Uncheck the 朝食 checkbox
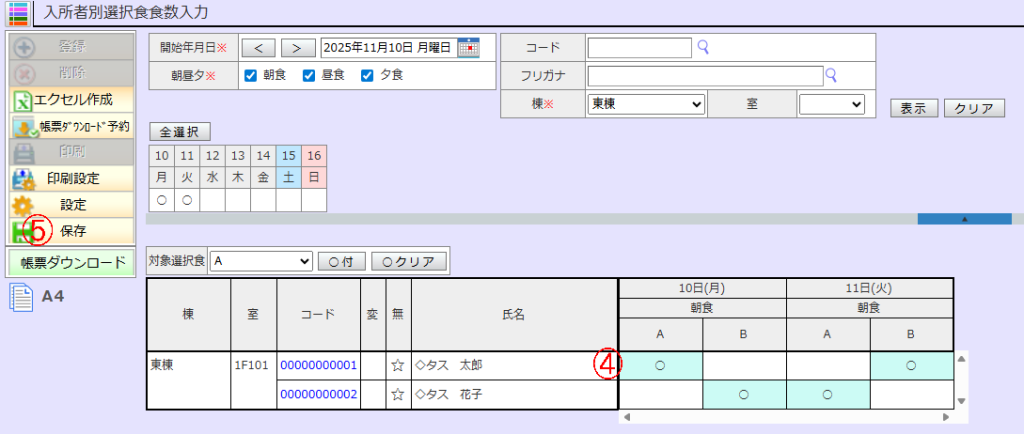The height and width of the screenshot is (434, 1024). [251, 75]
